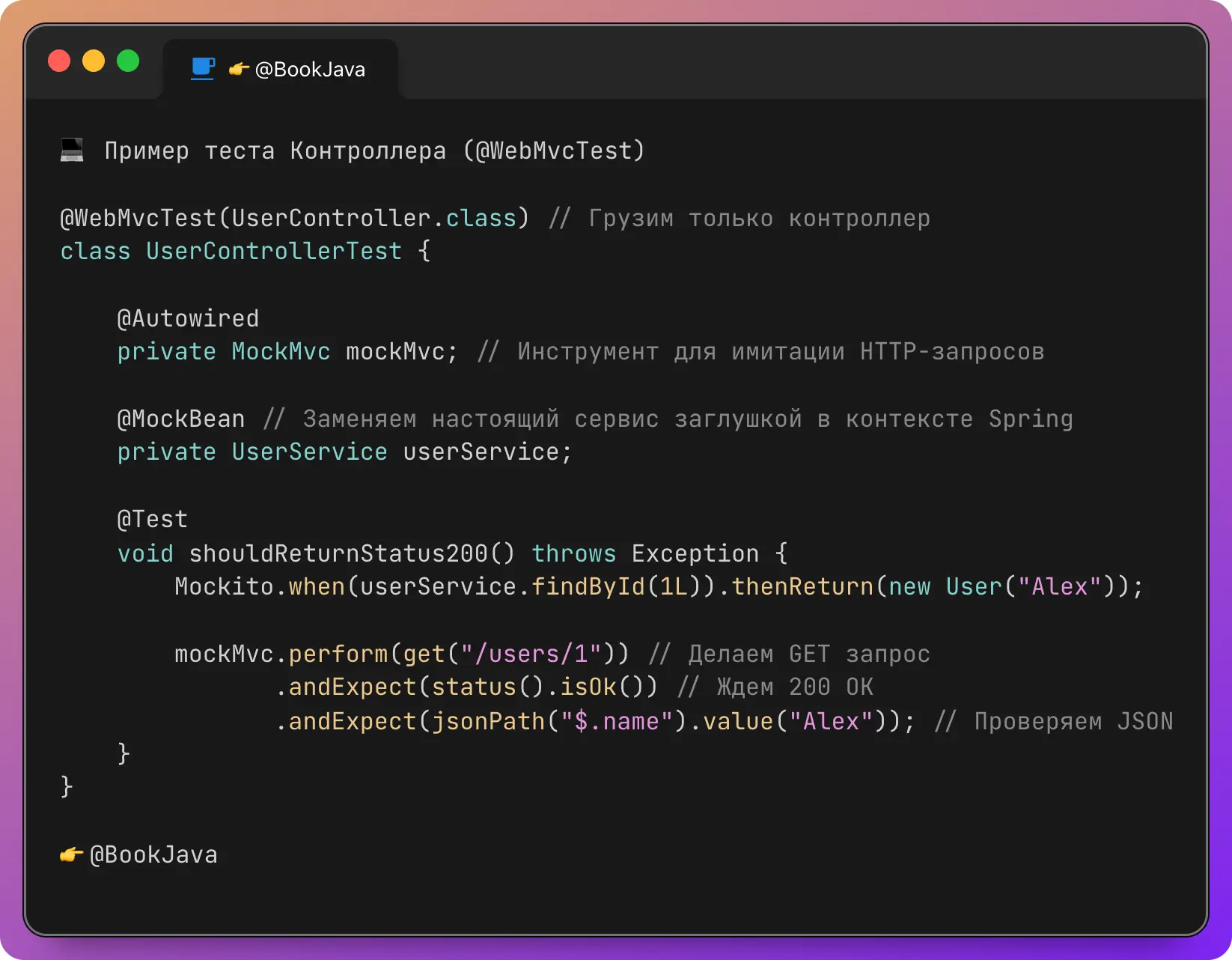The image size is (1232, 960).
Task: Click the blue coffee cup icon in tab
Action: click(x=203, y=68)
